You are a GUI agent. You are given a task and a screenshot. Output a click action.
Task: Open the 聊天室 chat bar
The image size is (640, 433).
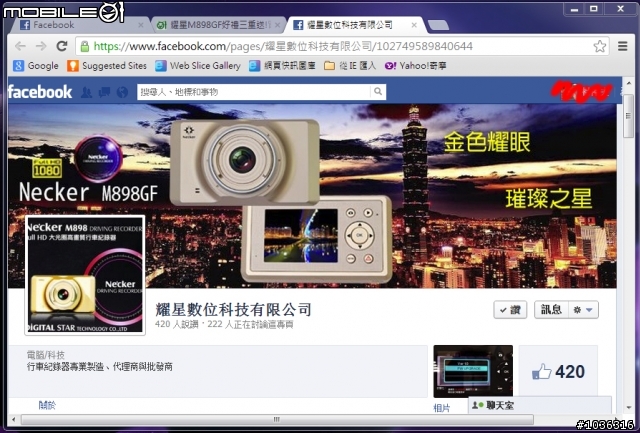[x=540, y=406]
